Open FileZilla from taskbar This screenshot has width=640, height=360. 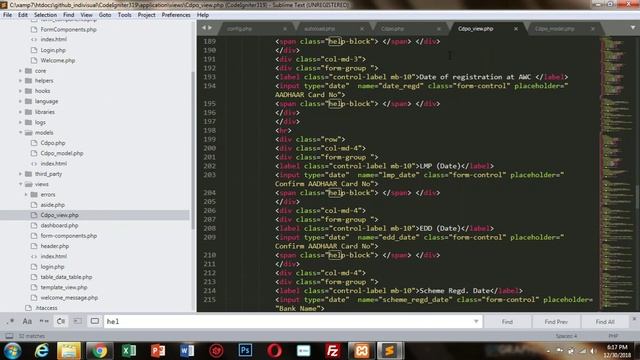point(333,351)
